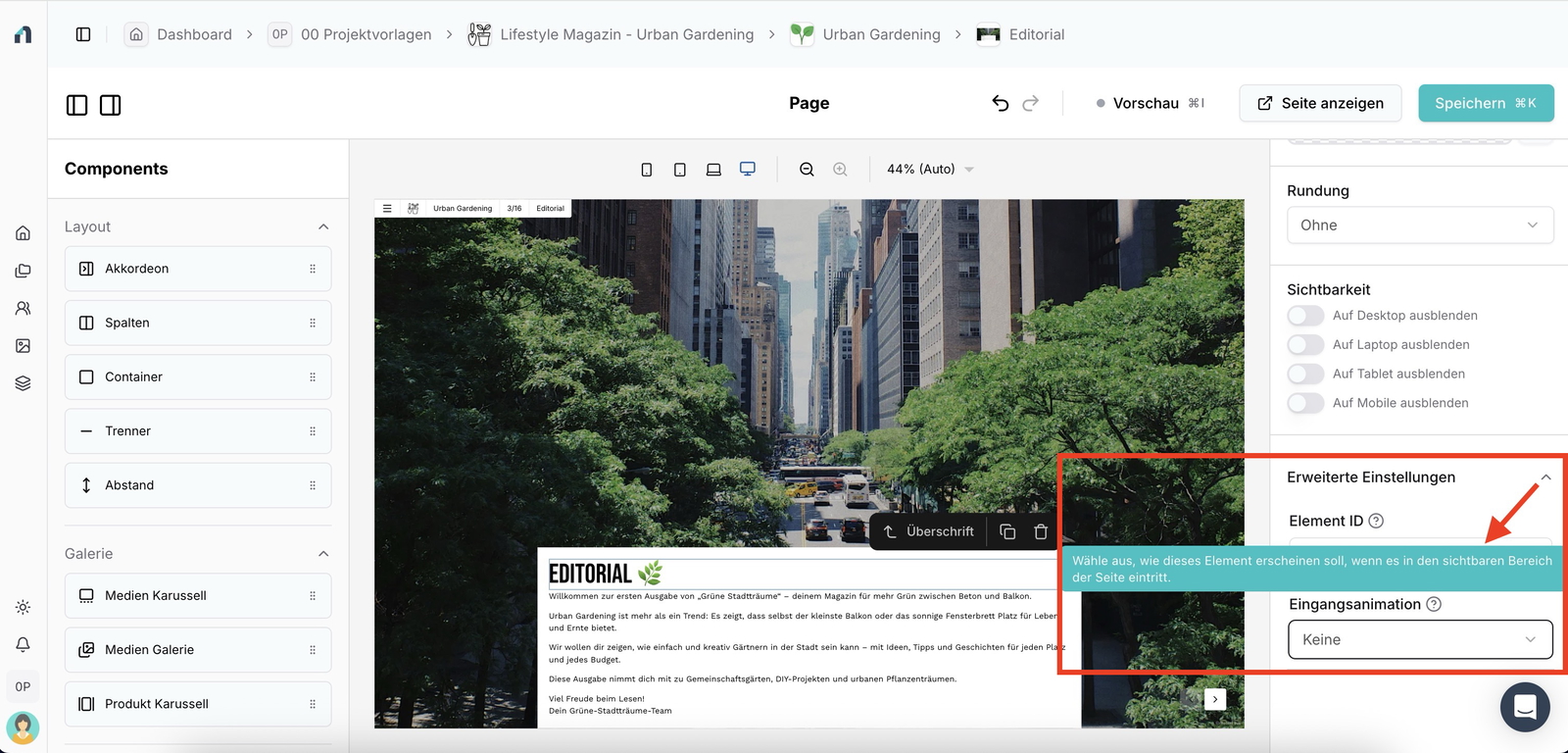
Task: Collapse the Galerie components section
Action: click(x=323, y=554)
